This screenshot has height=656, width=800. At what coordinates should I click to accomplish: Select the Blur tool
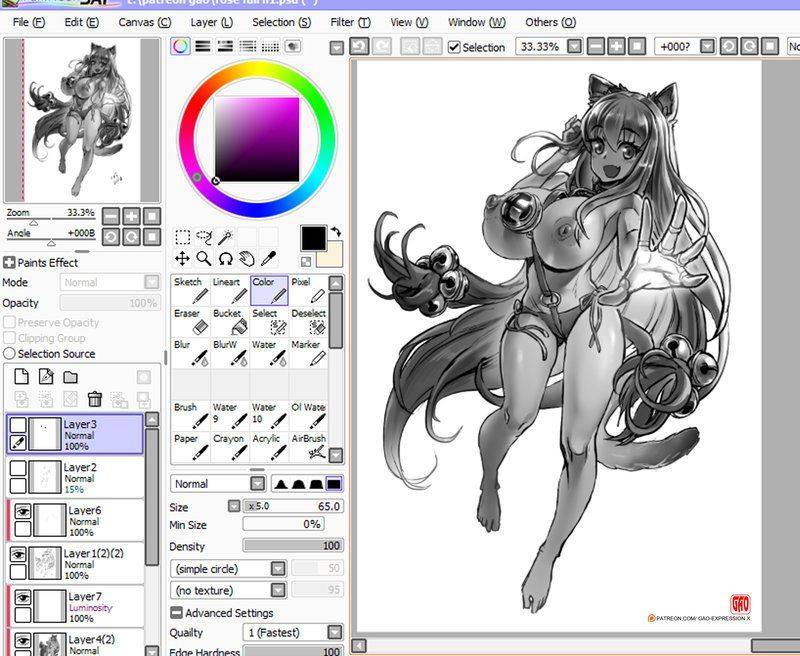[190, 353]
